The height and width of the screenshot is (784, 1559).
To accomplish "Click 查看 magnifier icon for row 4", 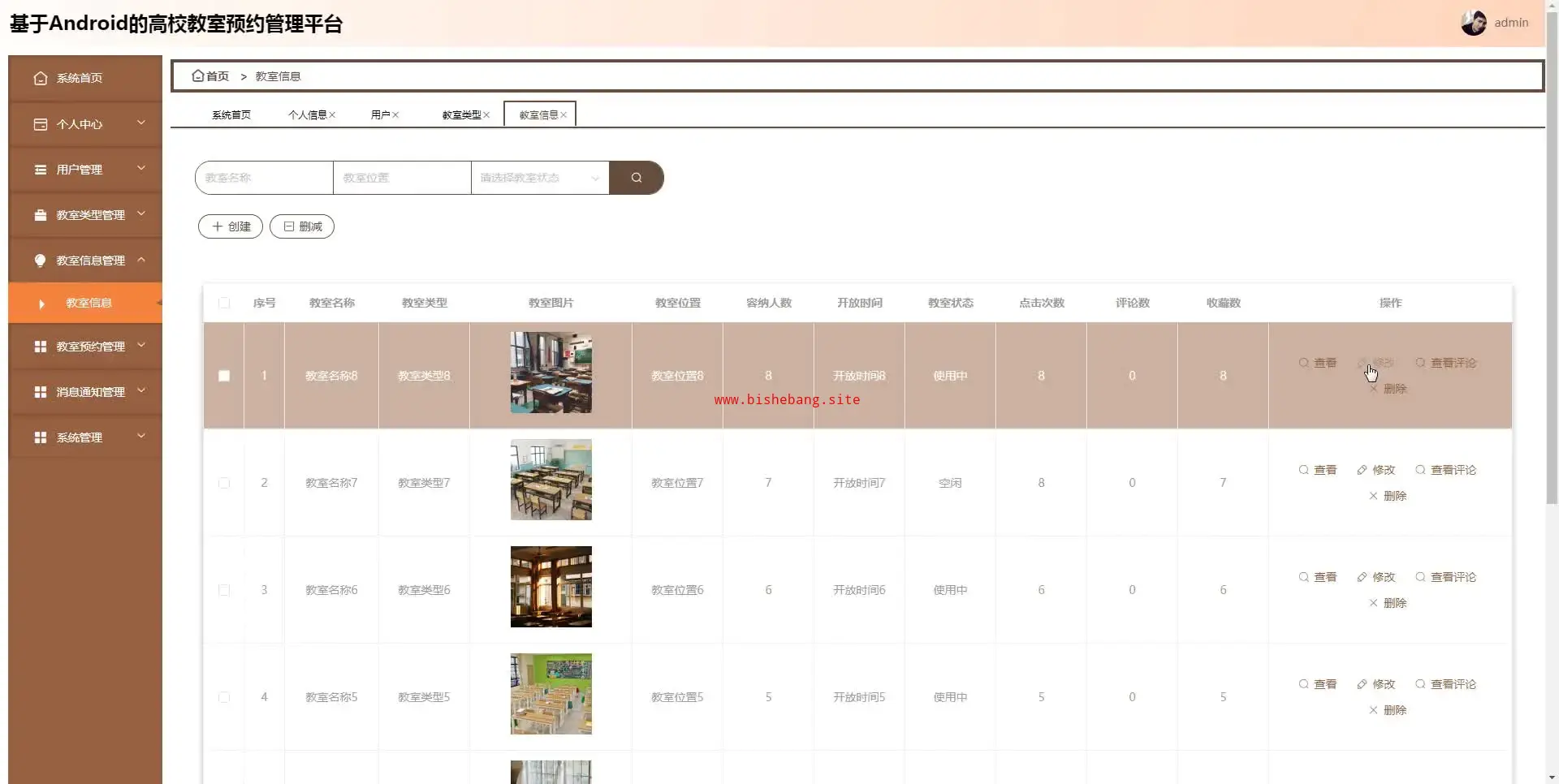I will pyautogui.click(x=1303, y=684).
